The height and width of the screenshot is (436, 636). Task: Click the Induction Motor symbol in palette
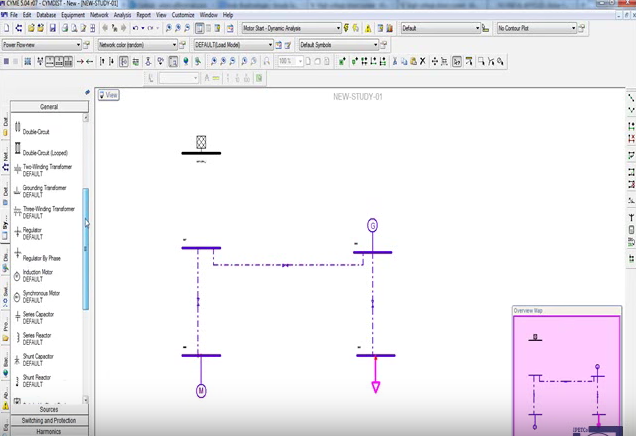pyautogui.click(x=38, y=275)
